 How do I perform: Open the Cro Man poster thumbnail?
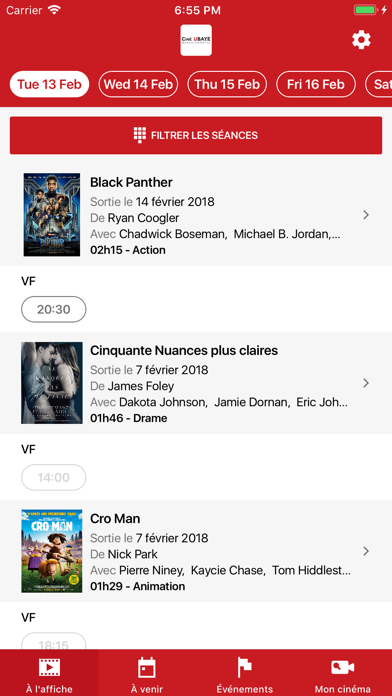52,551
